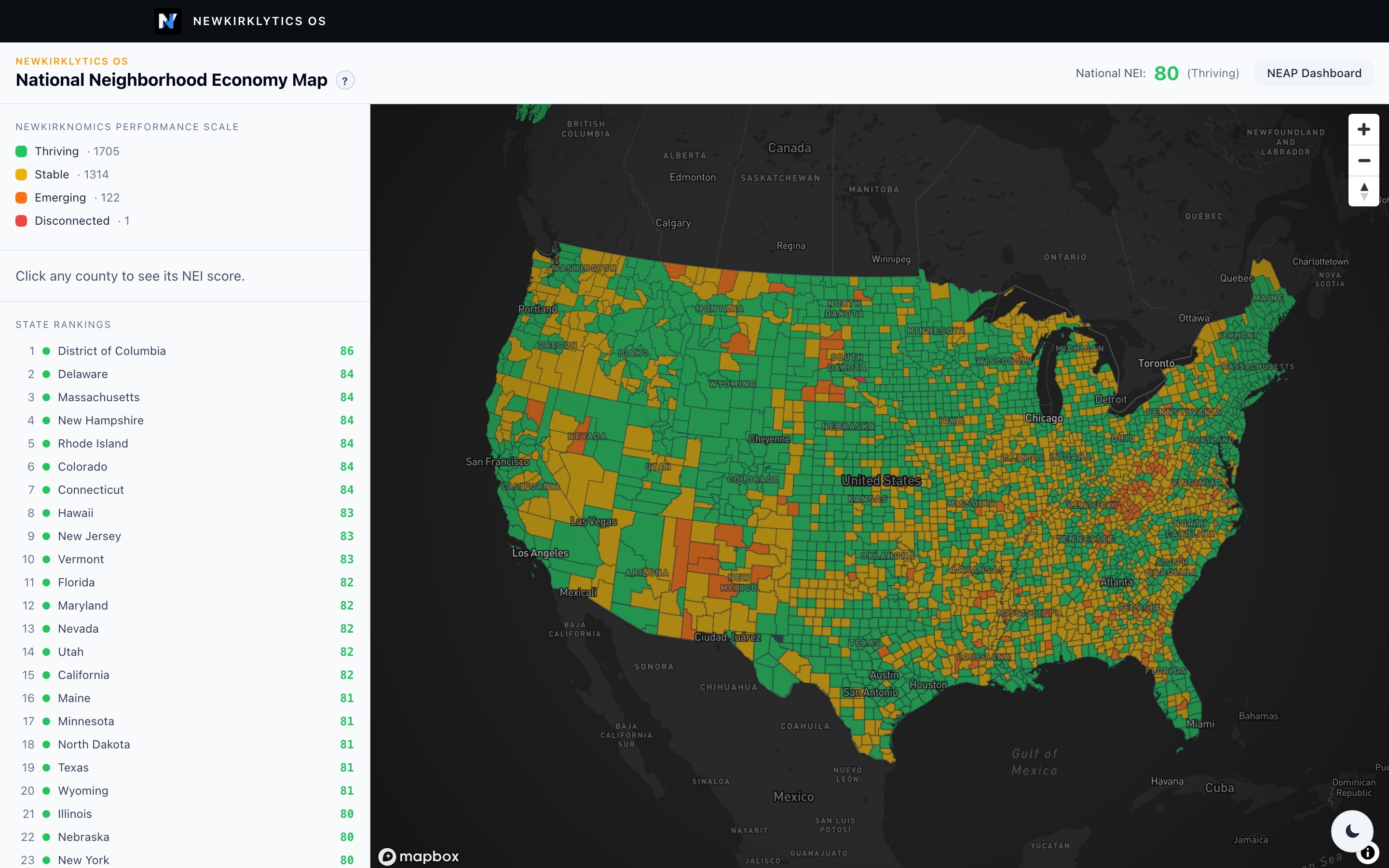Select Minnesota in state rankings

(x=185, y=721)
